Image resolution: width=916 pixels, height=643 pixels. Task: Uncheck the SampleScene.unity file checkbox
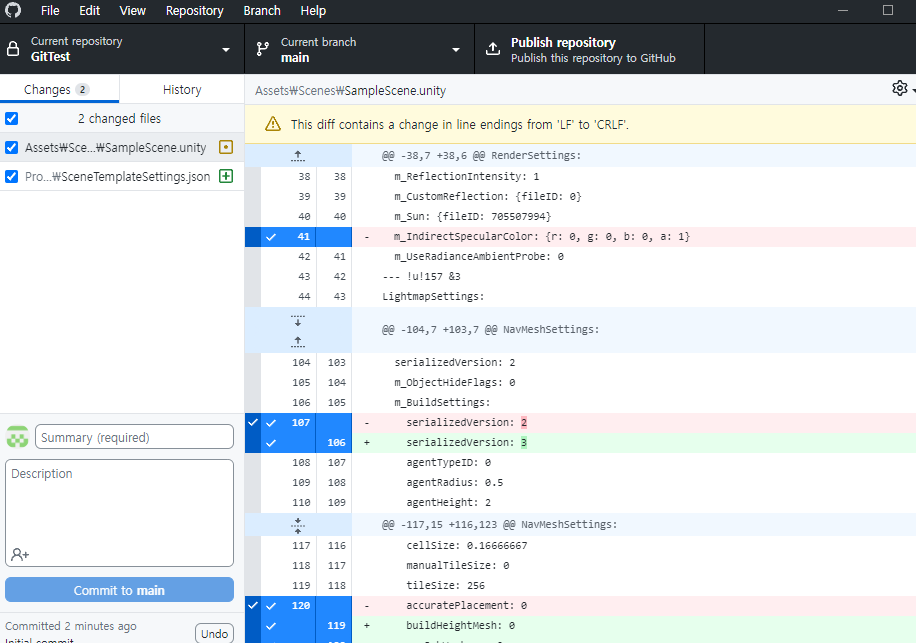tap(12, 147)
